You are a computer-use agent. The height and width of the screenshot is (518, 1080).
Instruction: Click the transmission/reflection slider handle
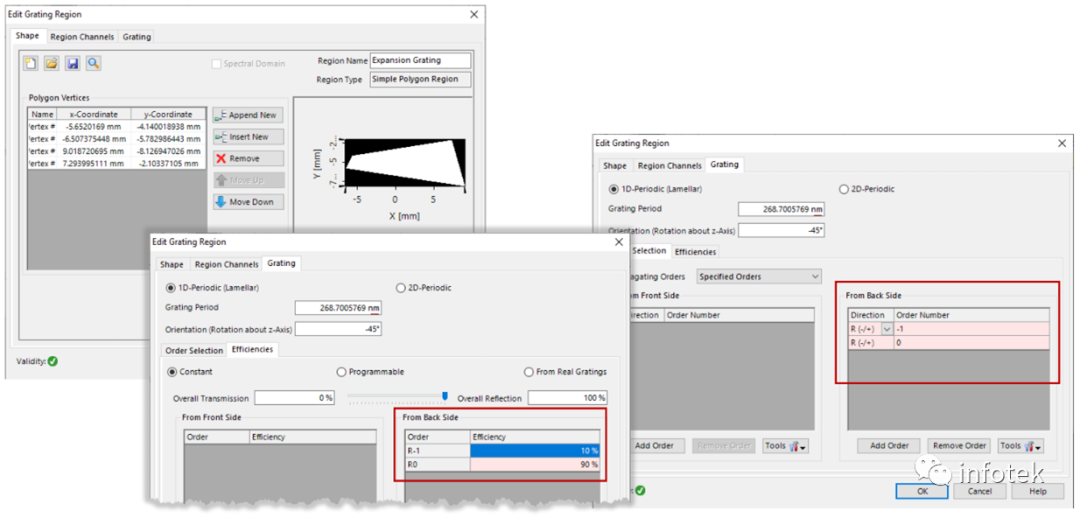pos(445,396)
